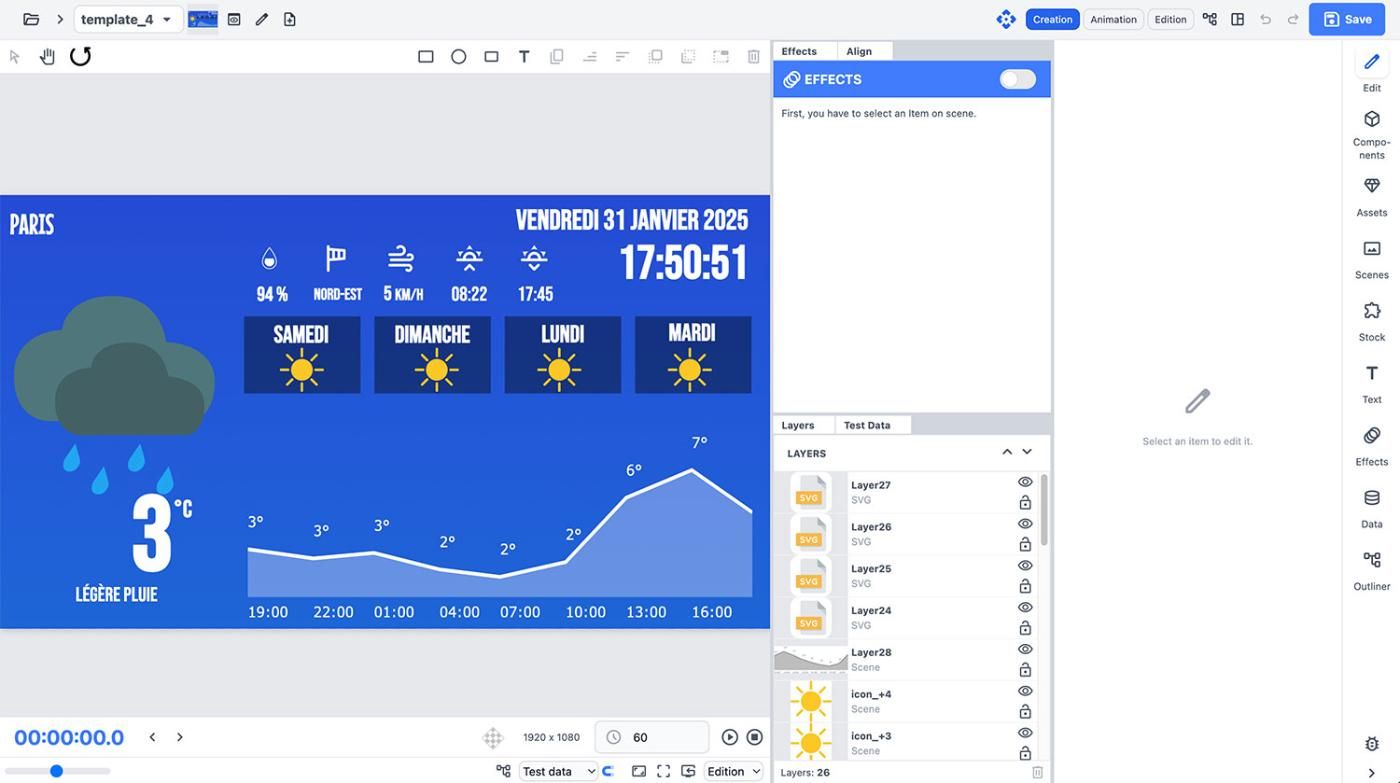Click the Save button
This screenshot has width=1400, height=783.
click(1346, 19)
